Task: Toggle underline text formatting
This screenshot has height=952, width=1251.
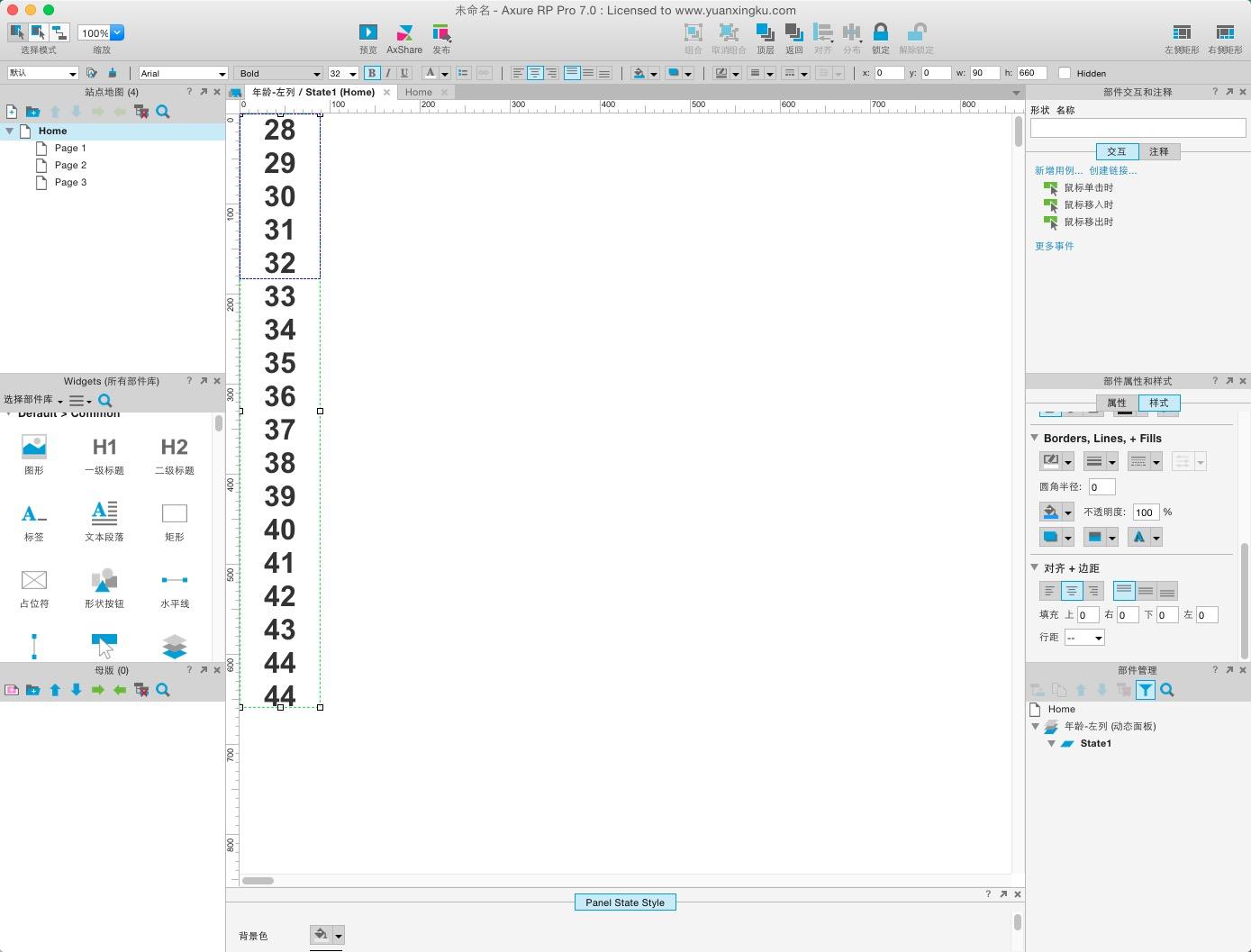Action: click(x=403, y=73)
